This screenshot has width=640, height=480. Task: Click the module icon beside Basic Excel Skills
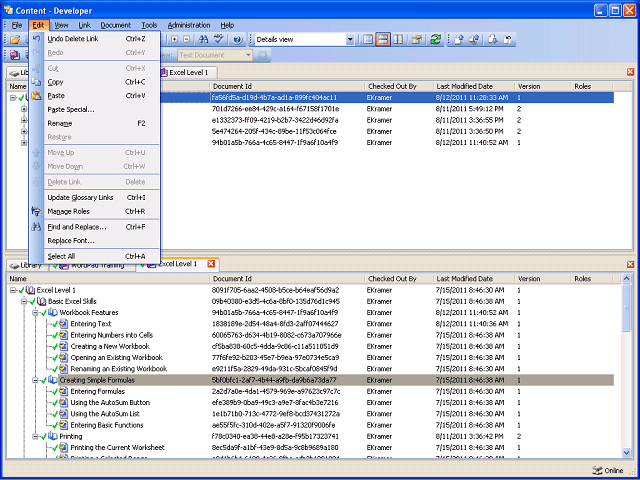point(42,301)
